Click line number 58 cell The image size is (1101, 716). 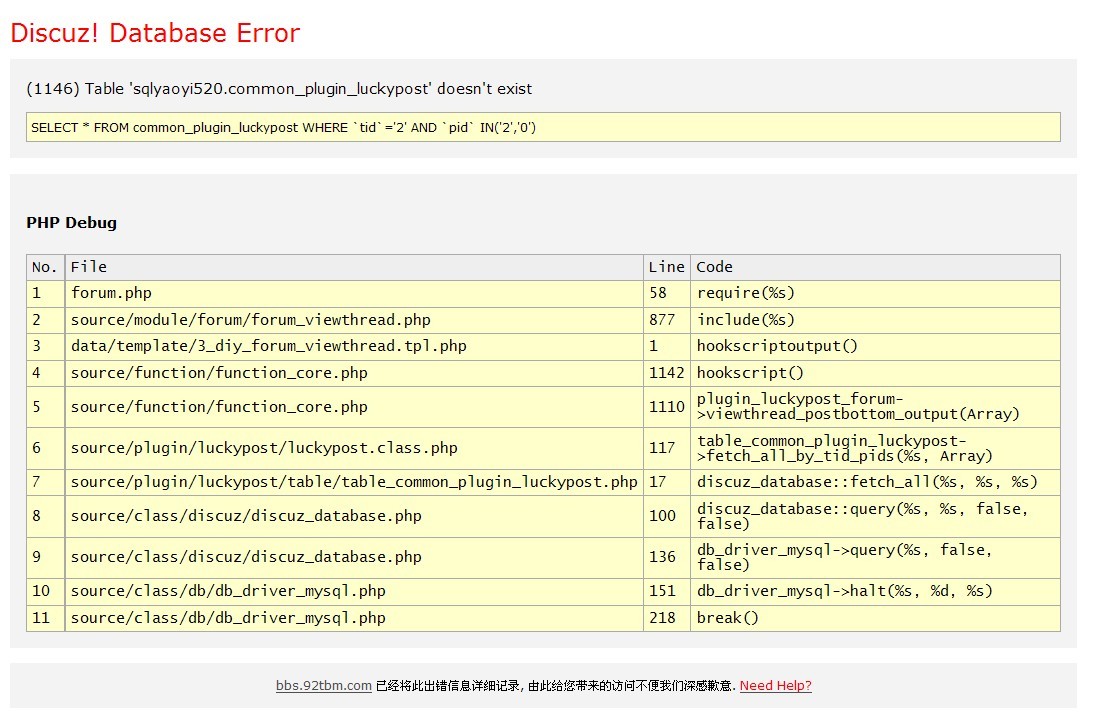(x=666, y=293)
